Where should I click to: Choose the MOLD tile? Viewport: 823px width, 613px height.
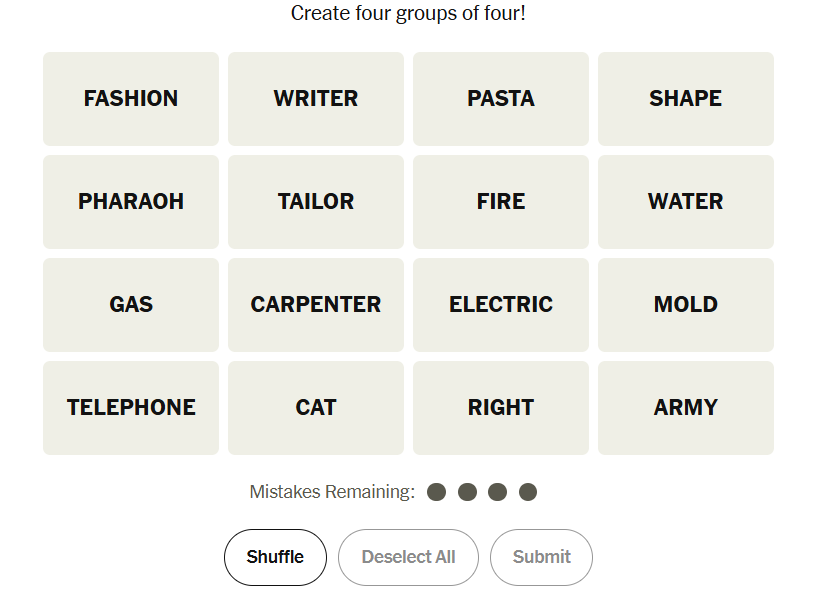(686, 305)
